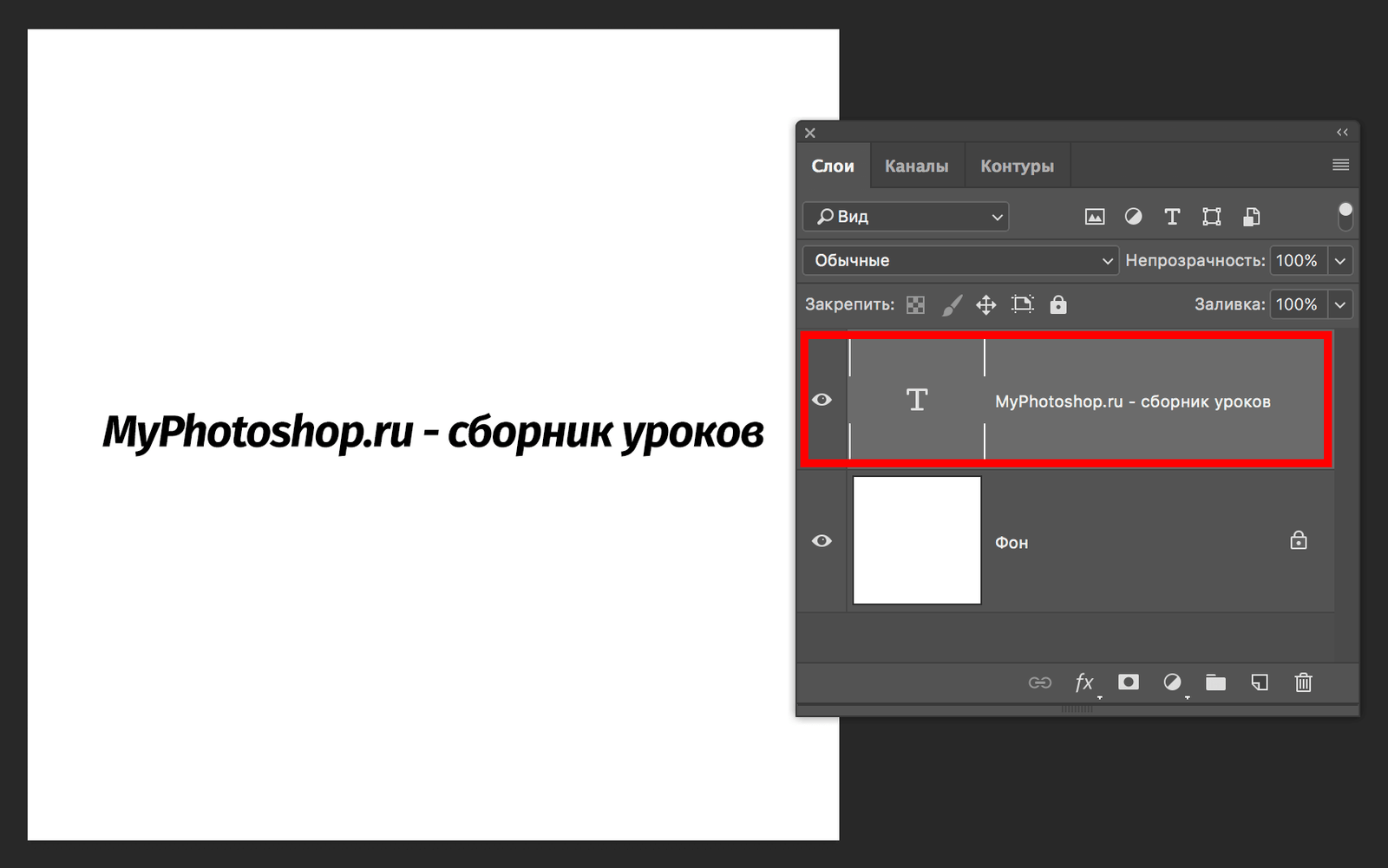Expand the Непрозрачность opacity dropdown arrow

[x=1340, y=260]
